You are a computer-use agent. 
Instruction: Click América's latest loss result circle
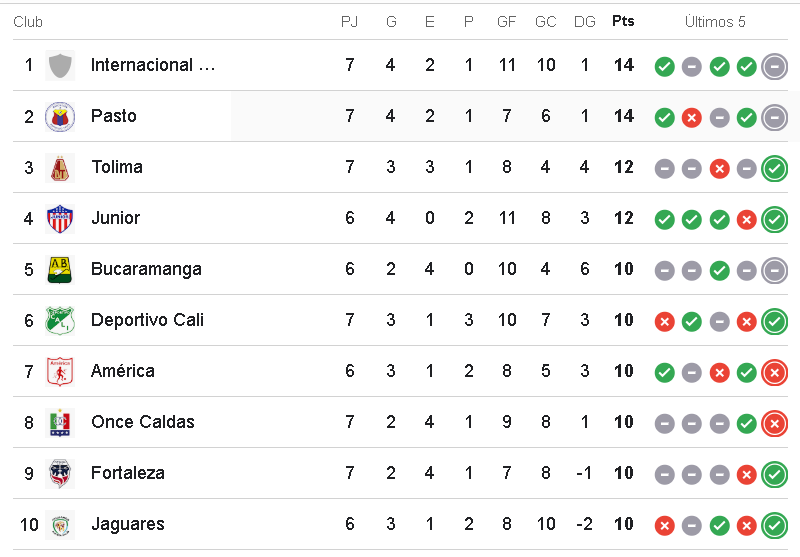point(774,372)
